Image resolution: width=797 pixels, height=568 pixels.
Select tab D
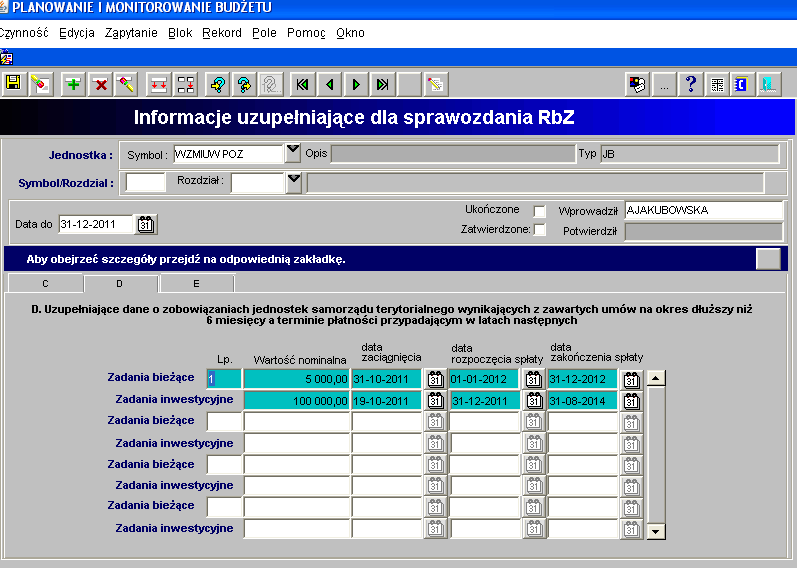click(x=120, y=283)
